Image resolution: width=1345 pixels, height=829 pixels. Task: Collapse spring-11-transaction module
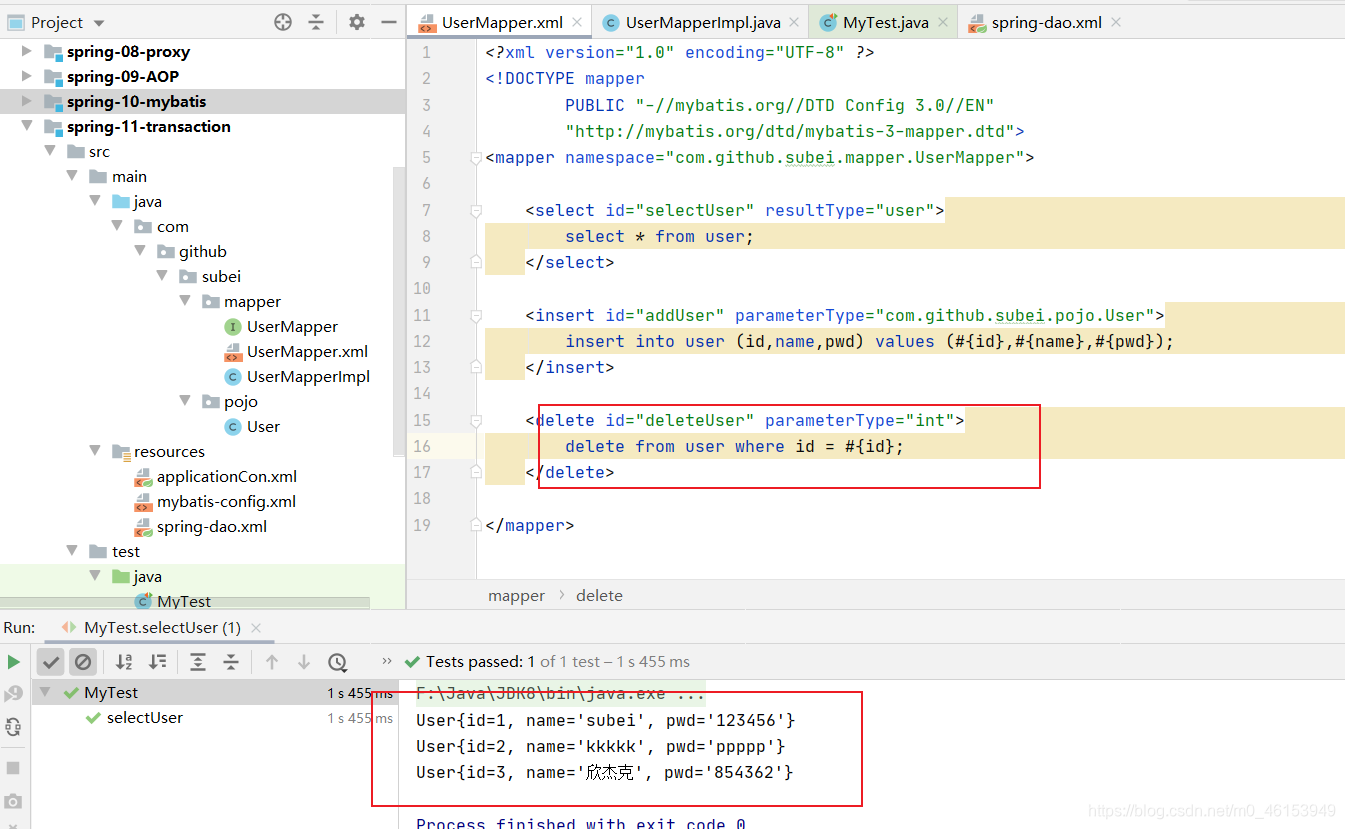click(x=27, y=126)
